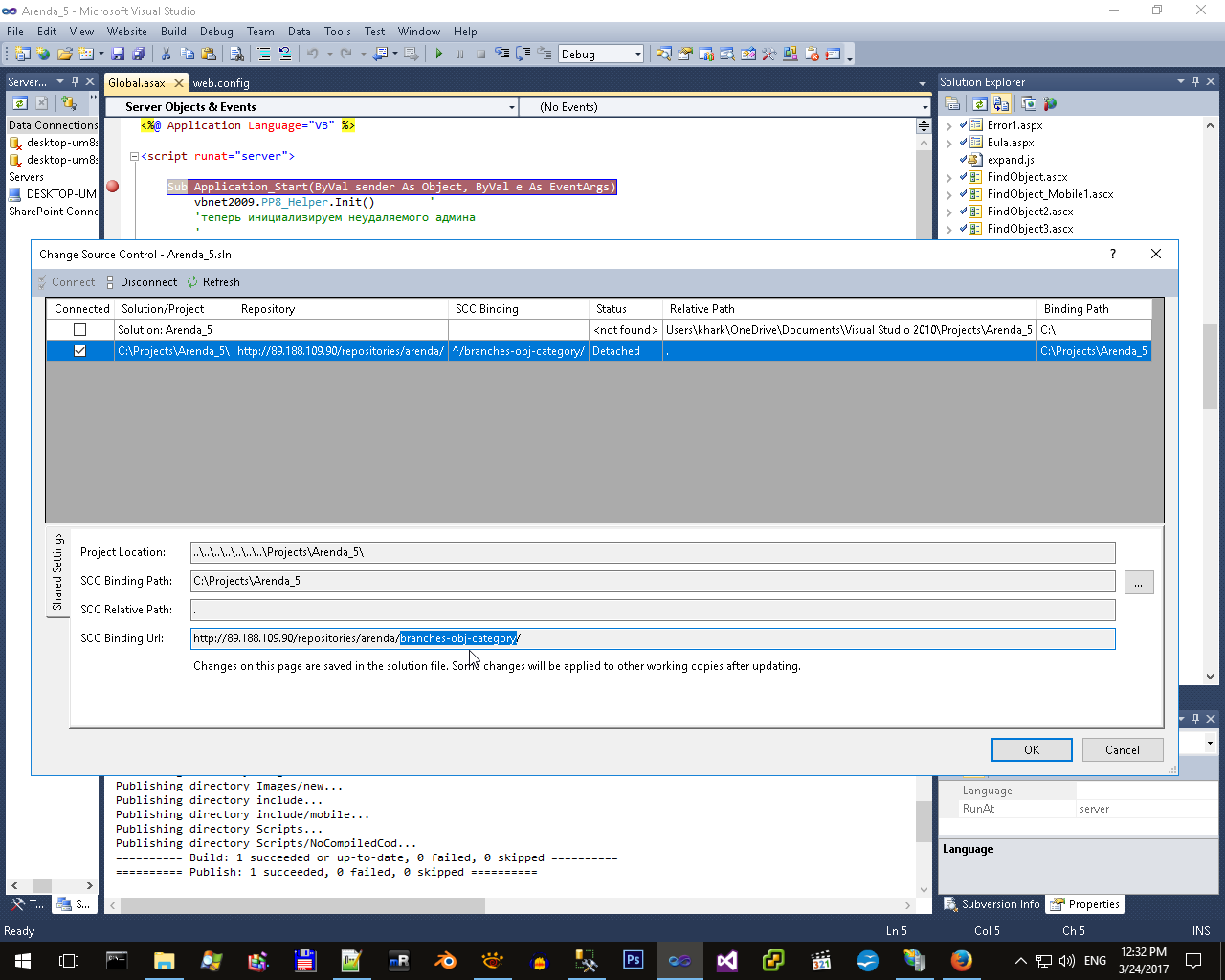Uncheck Connected box for C:\Projects\Arenda_5\ row

[x=80, y=351]
